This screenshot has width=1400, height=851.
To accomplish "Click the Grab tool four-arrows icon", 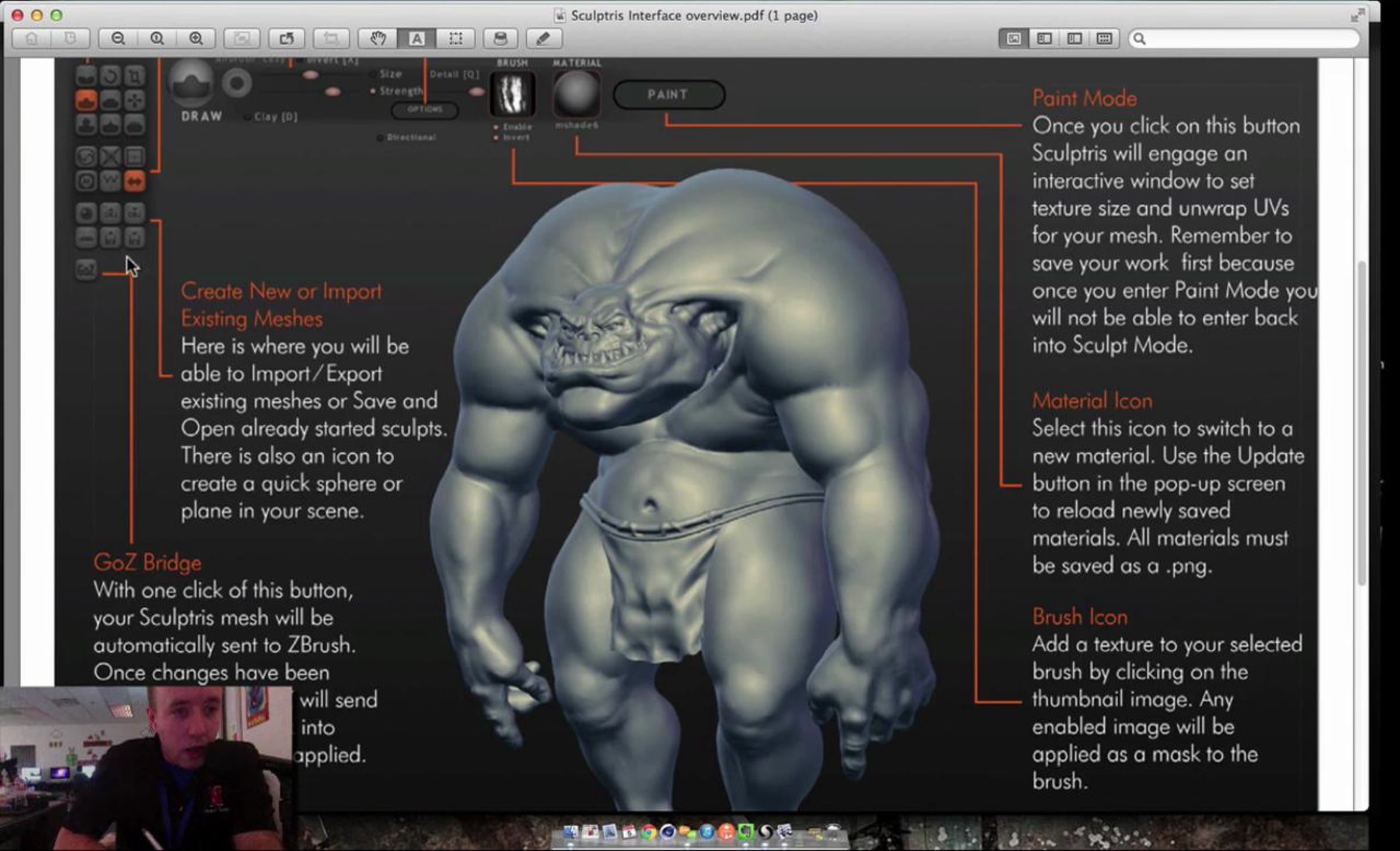I will click(134, 101).
